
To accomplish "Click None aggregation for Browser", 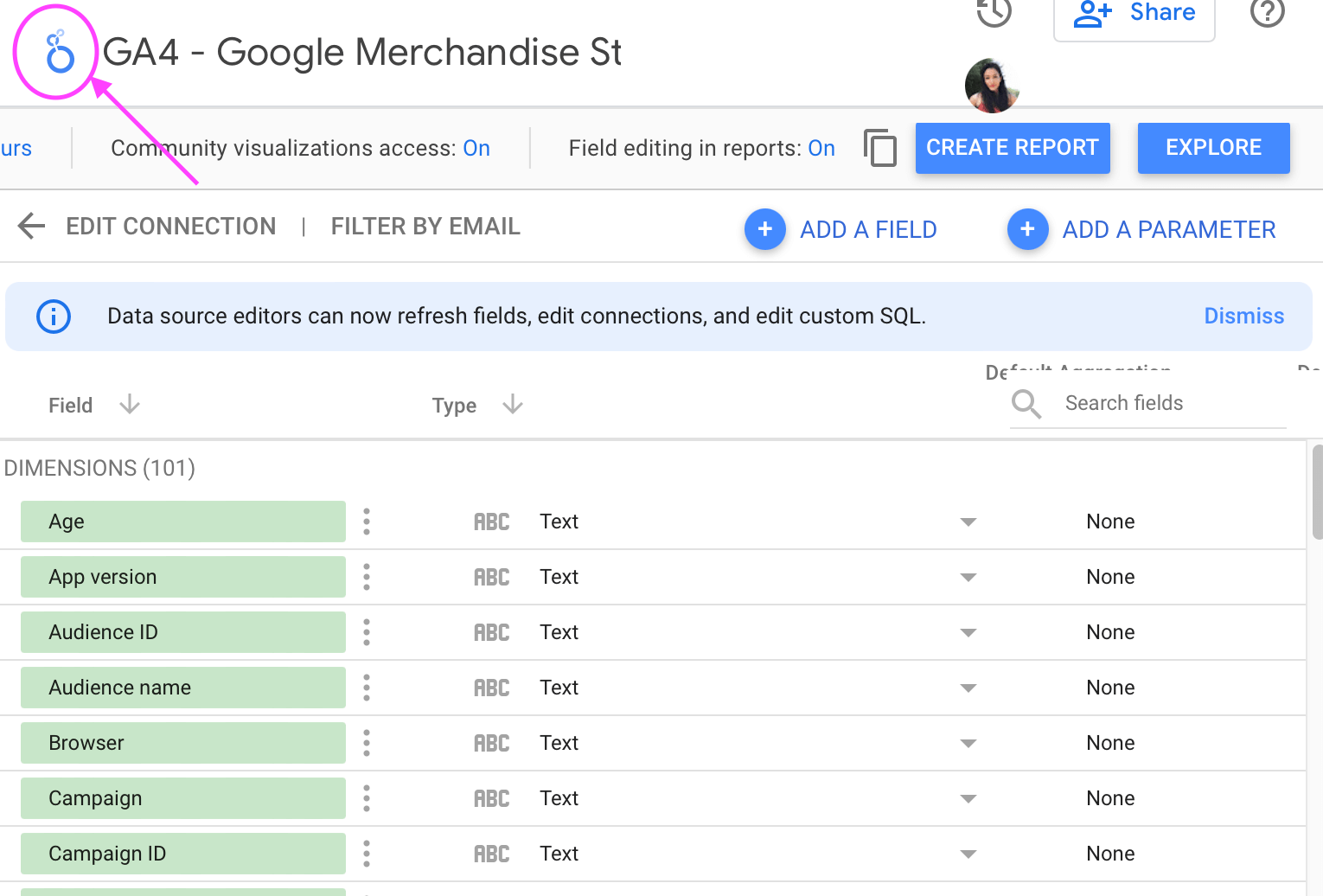I will (x=1110, y=743).
